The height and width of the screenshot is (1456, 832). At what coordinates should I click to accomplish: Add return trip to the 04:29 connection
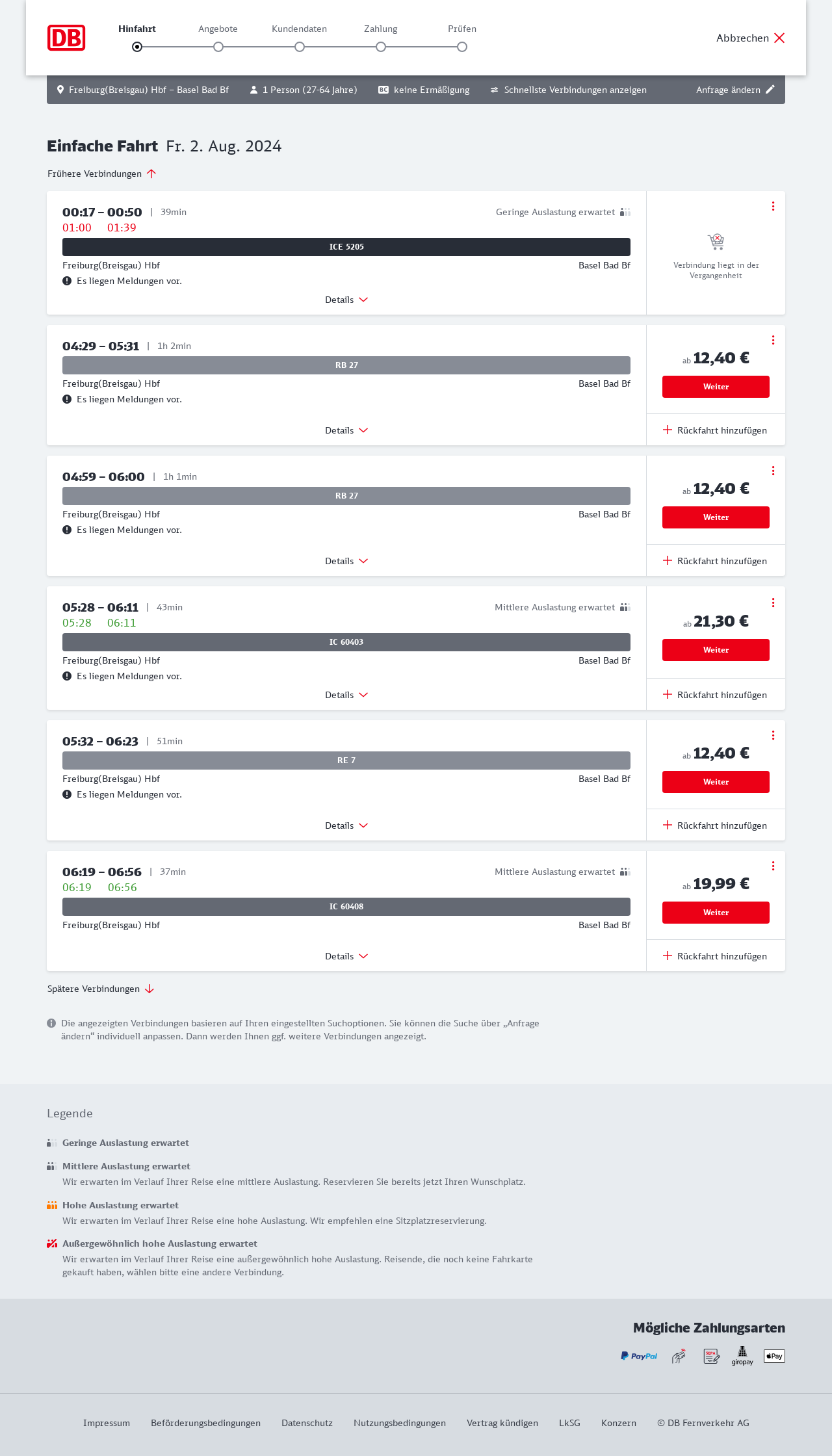pos(715,430)
